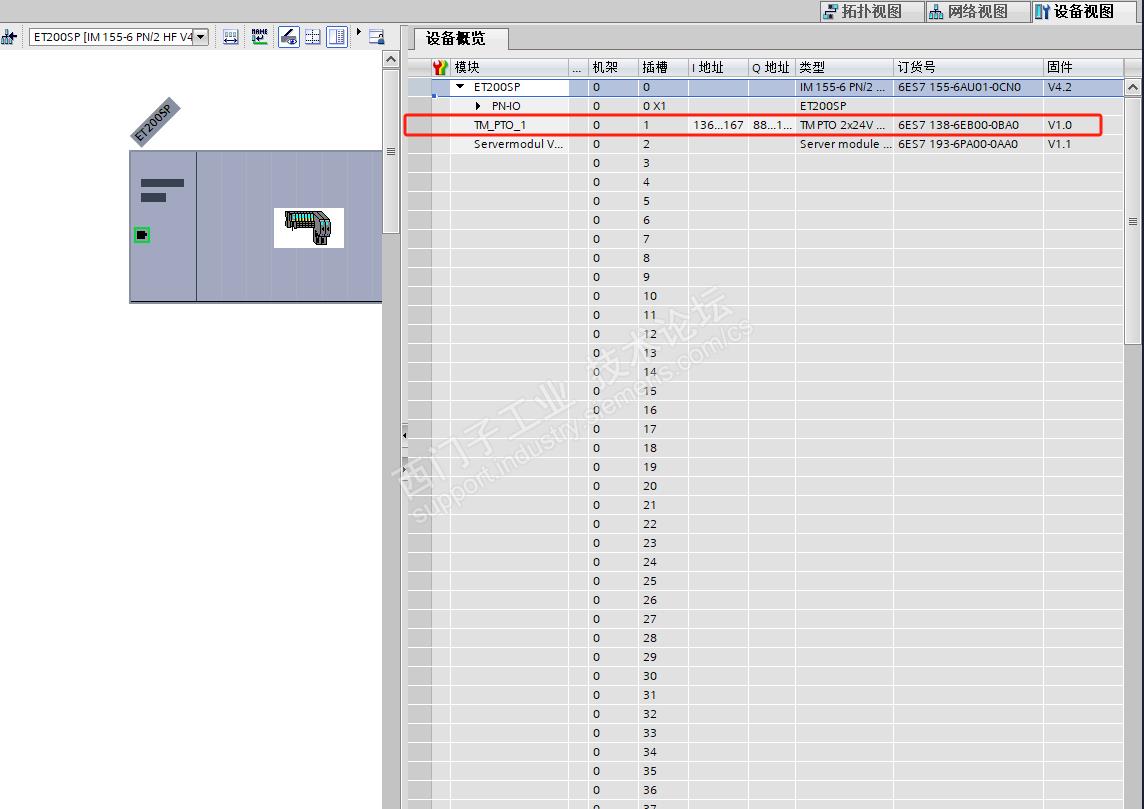The image size is (1144, 809).
Task: Click the graphic view scrollbar thumb
Action: [391, 152]
